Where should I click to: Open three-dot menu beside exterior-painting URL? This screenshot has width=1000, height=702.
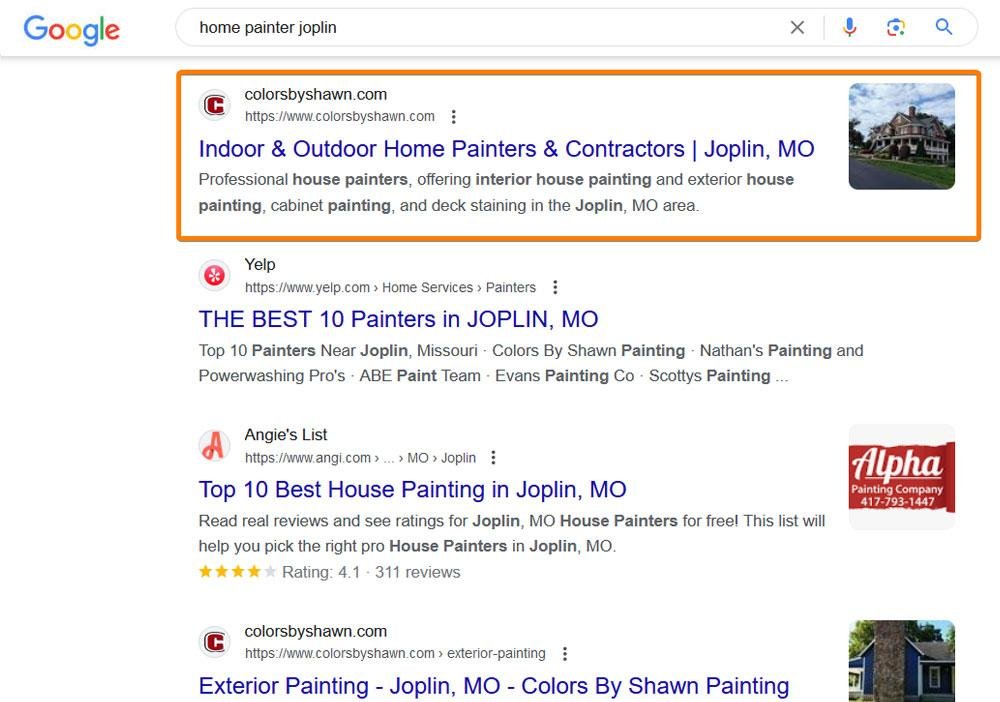click(x=565, y=654)
